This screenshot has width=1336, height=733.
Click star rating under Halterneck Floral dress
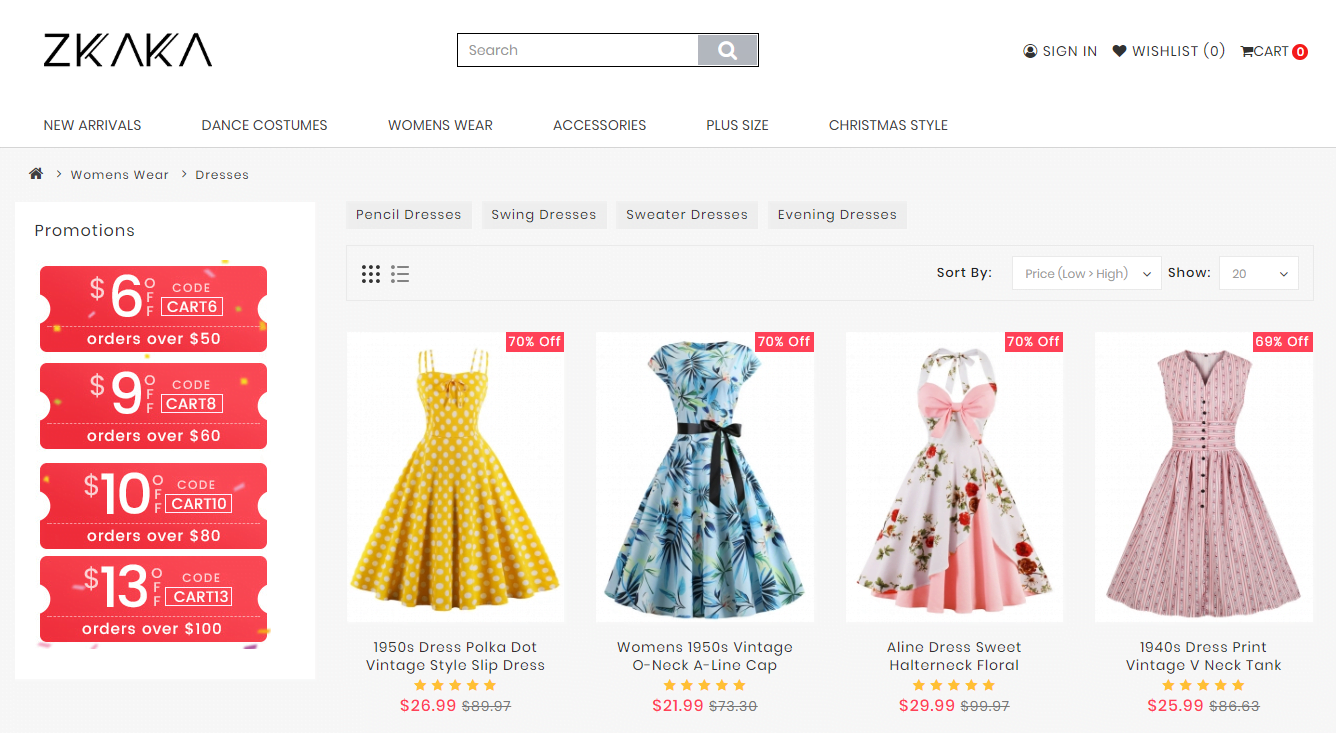pyautogui.click(x=954, y=686)
